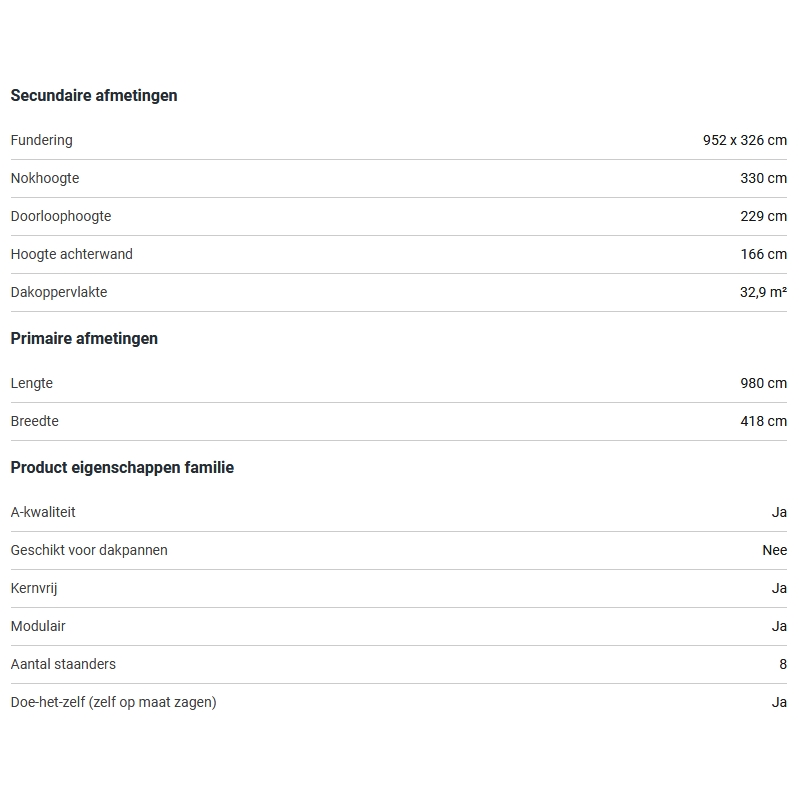Click the Aantal staanders value 8
Viewport: 799px width, 799px height.
(783, 665)
